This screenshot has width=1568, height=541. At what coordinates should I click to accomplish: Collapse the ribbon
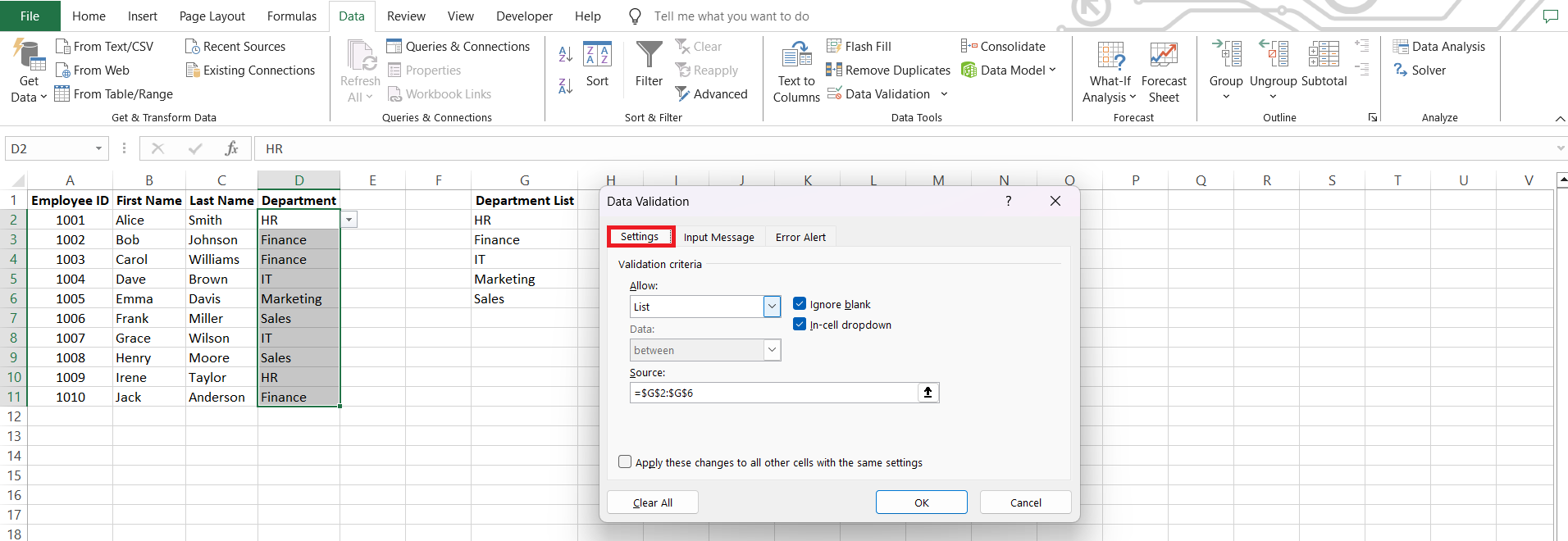tap(1560, 119)
